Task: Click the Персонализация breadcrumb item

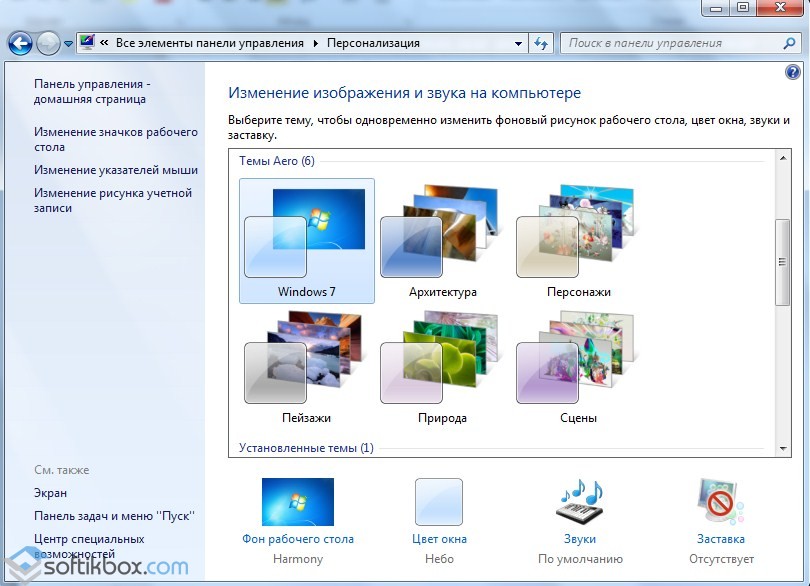Action: tap(373, 43)
